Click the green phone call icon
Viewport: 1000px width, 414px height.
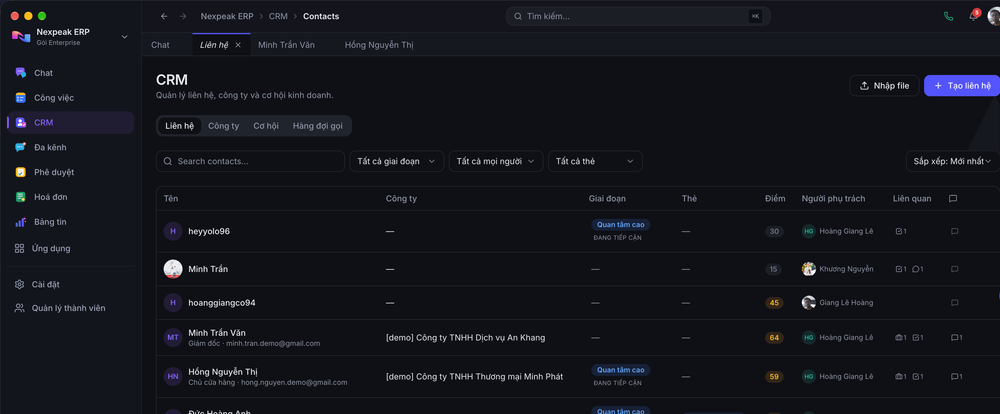tap(948, 17)
